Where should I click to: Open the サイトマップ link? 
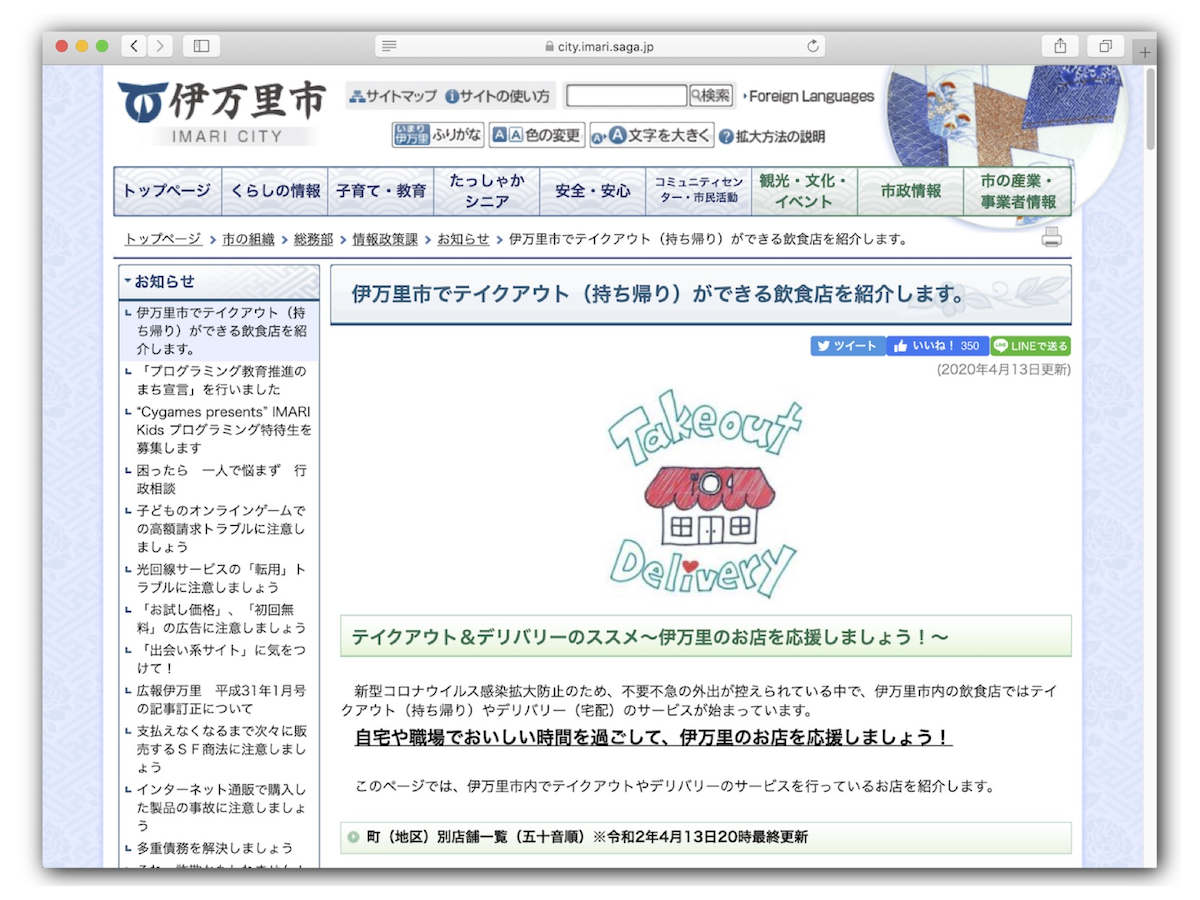393,97
